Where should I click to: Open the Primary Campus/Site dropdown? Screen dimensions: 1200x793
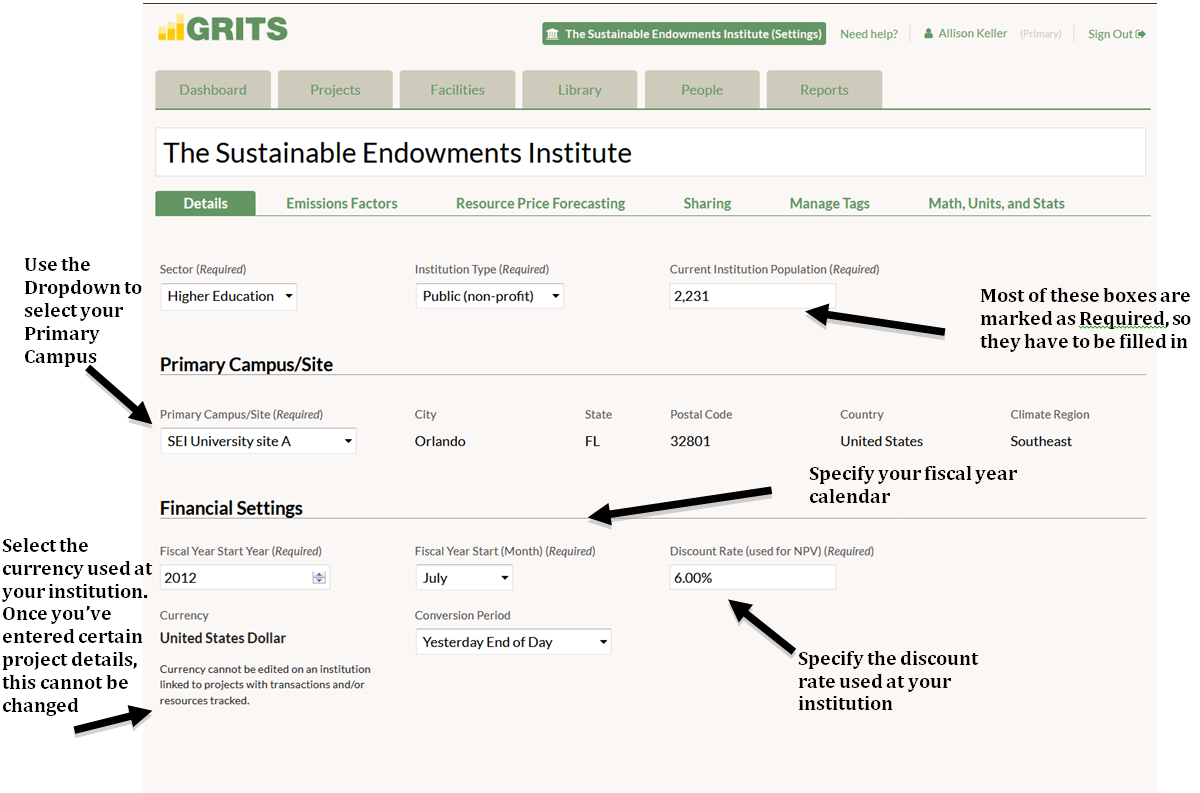[x=258, y=441]
